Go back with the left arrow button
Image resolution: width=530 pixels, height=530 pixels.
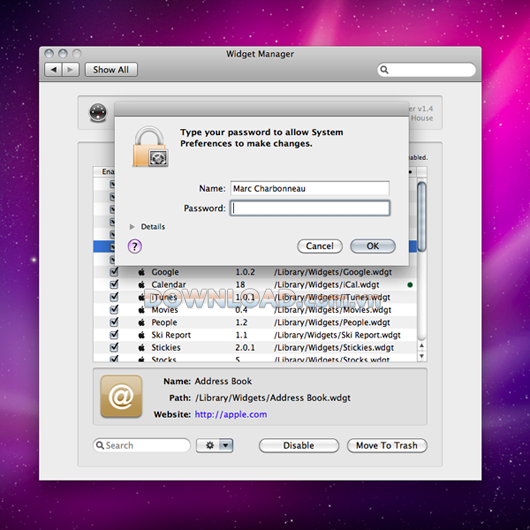(x=53, y=70)
